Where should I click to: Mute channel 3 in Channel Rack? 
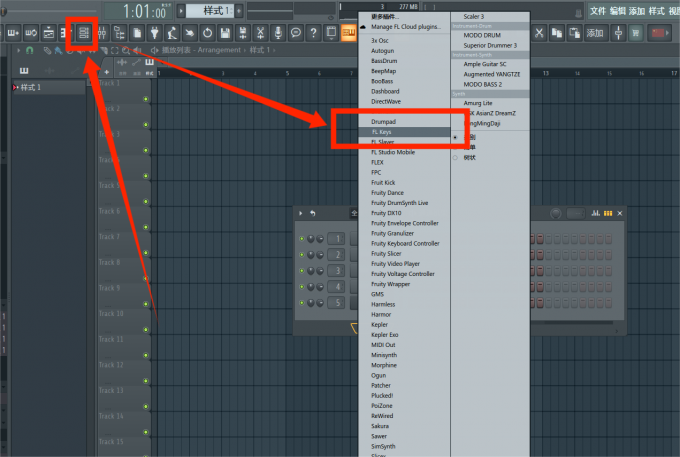pyautogui.click(x=302, y=271)
